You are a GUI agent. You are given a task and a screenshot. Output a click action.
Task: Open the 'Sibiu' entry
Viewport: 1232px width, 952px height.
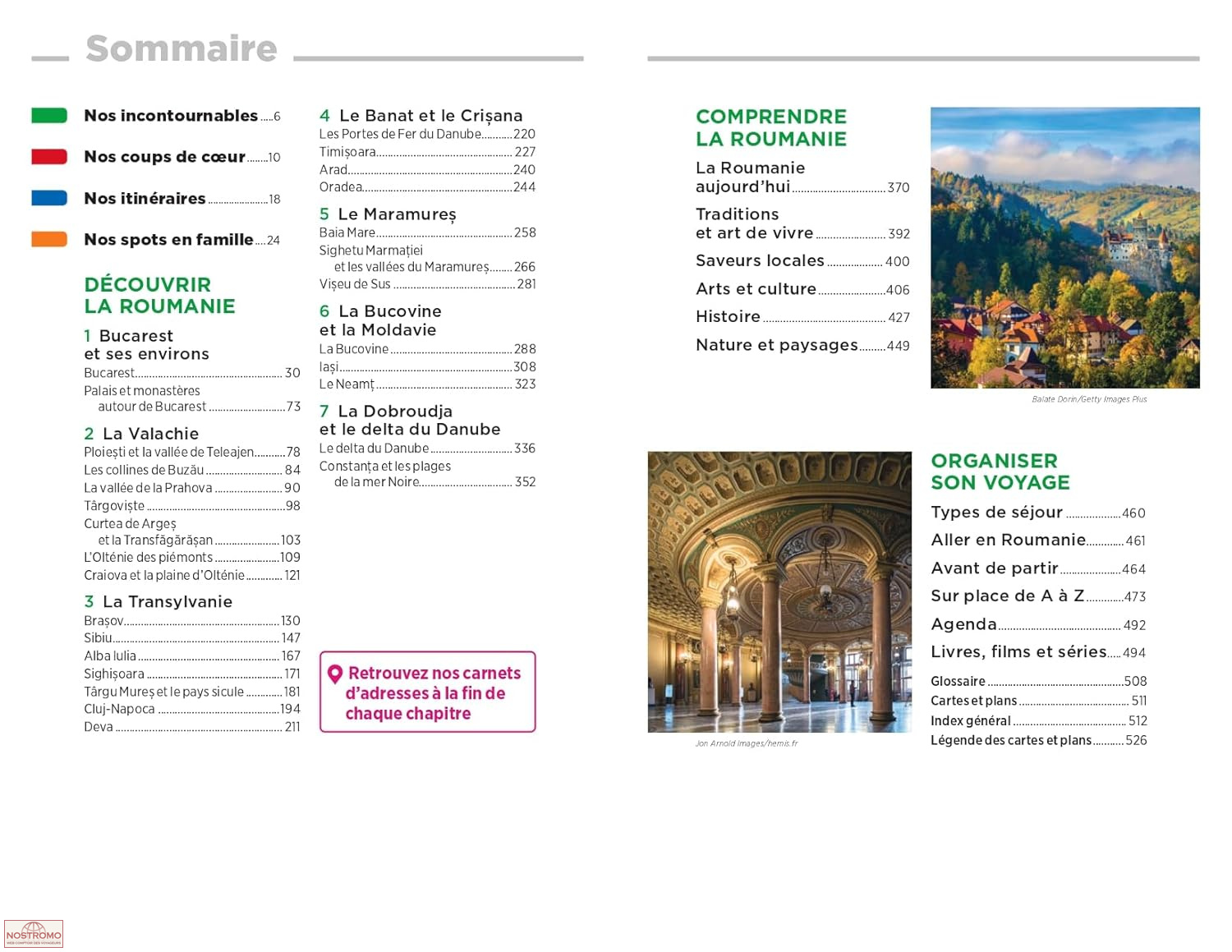192,638
